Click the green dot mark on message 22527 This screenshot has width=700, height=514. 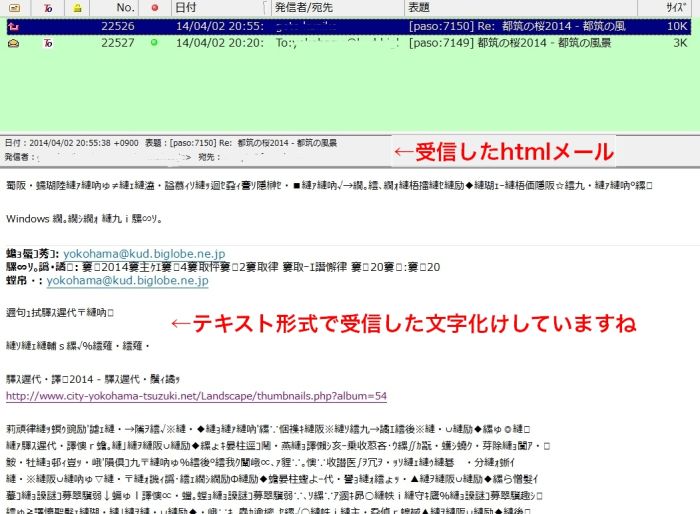pyautogui.click(x=153, y=43)
